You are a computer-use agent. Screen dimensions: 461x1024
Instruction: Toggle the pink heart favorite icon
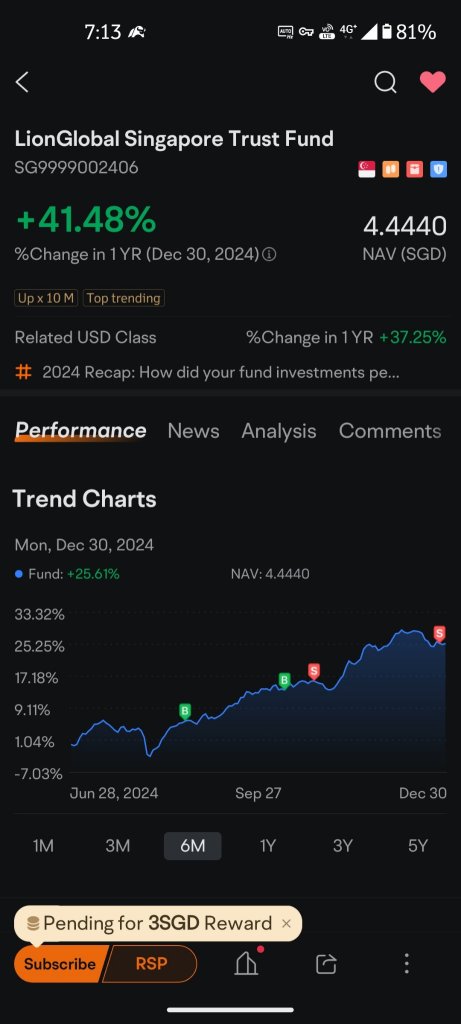(432, 82)
